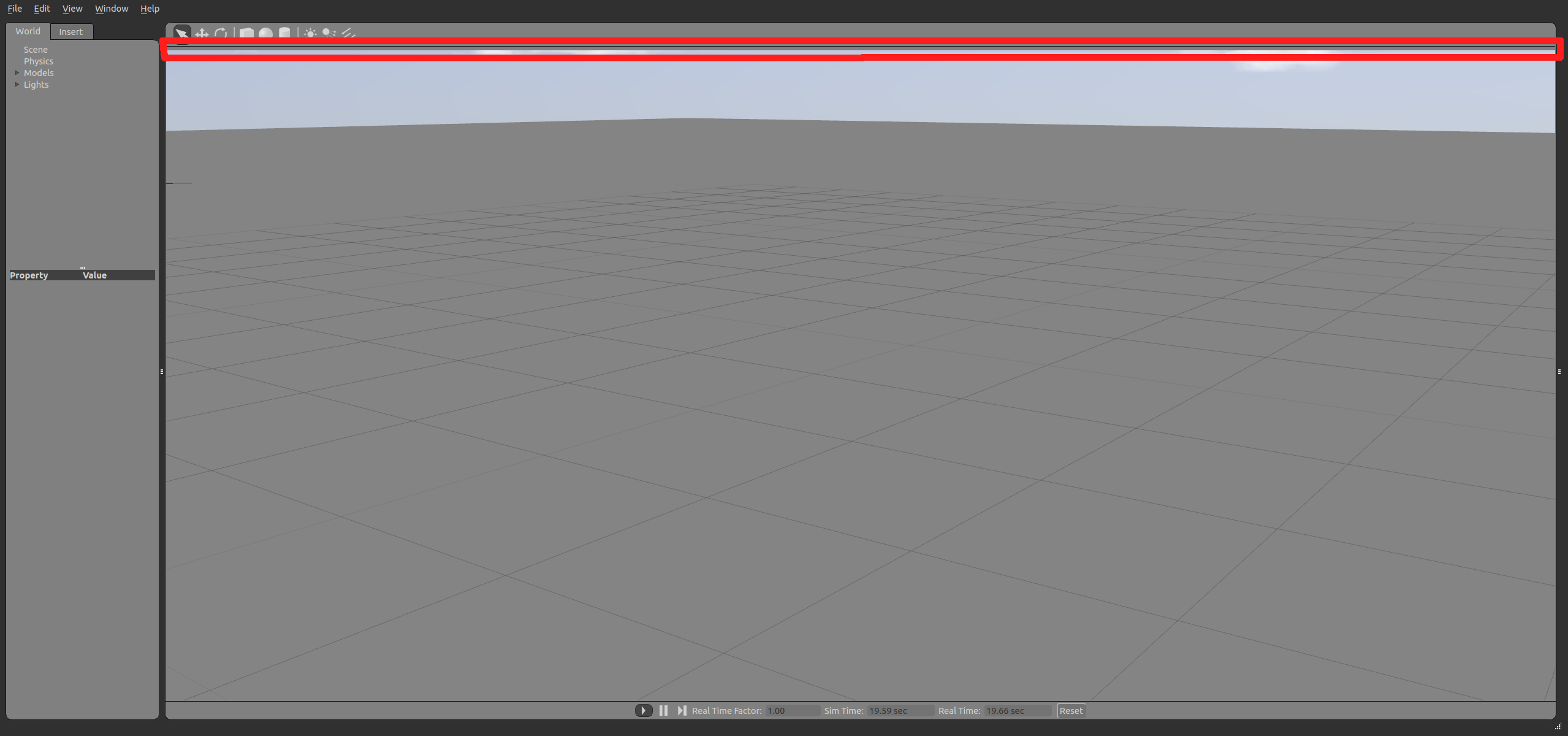Select the Scene tree item

point(36,49)
